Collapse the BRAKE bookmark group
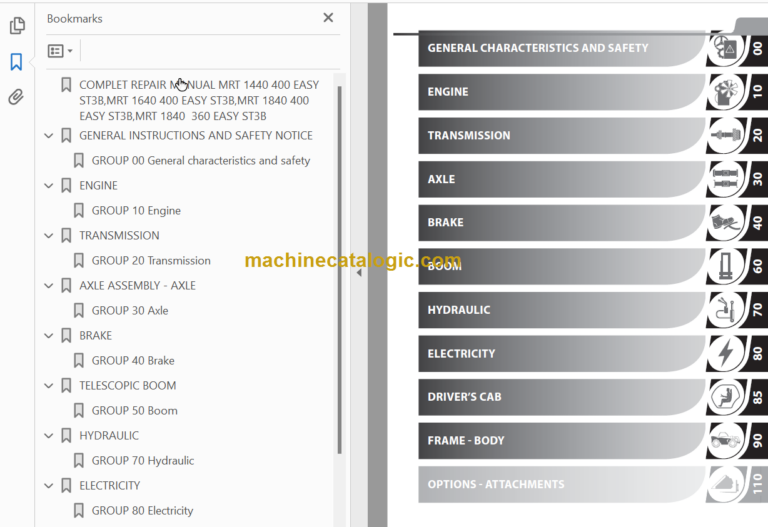This screenshot has width=768, height=527. (x=48, y=335)
